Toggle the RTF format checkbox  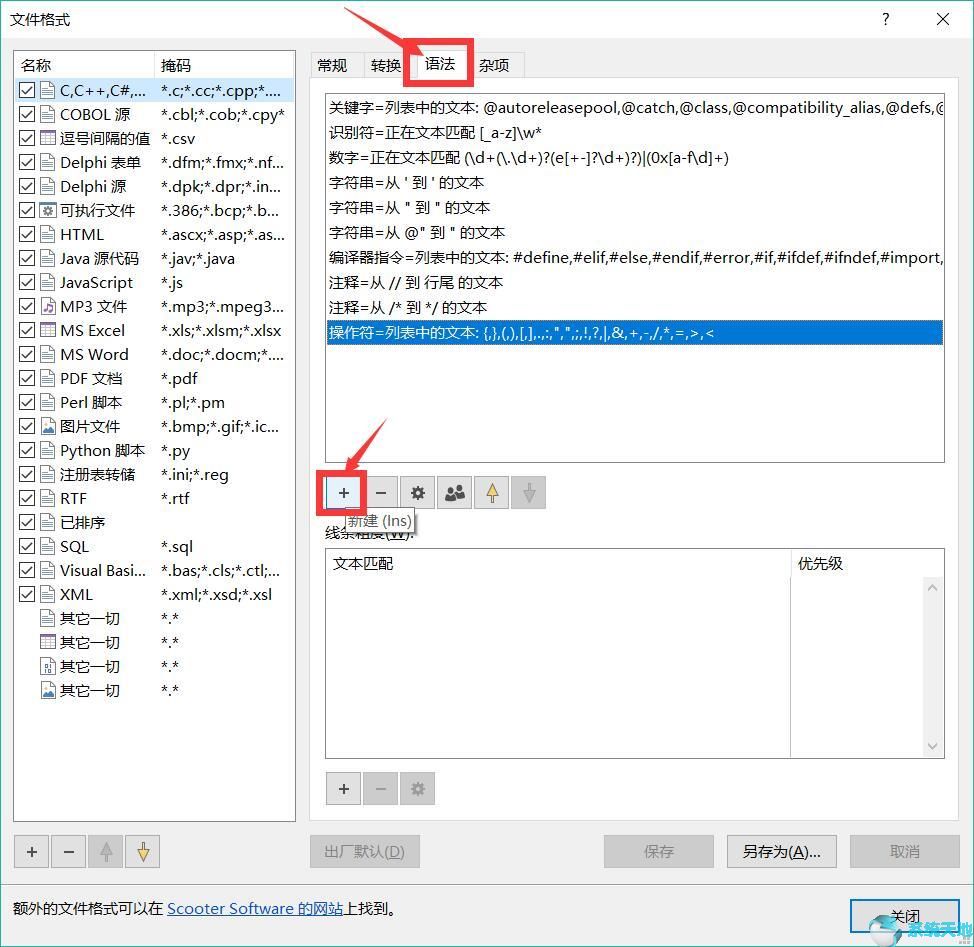coord(27,498)
